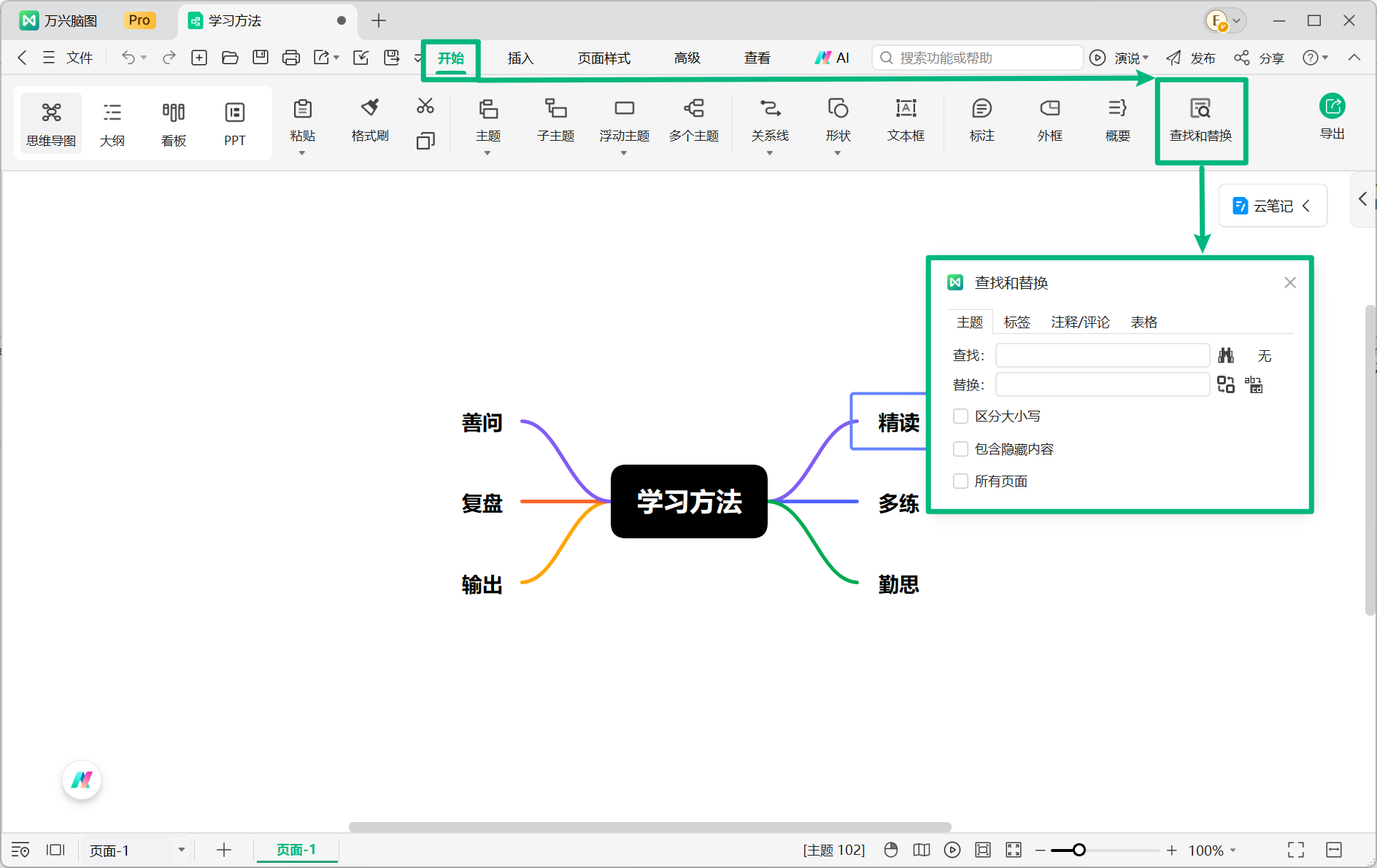Click the zoom out minus button
Viewport: 1377px width, 868px height.
pos(1041,850)
